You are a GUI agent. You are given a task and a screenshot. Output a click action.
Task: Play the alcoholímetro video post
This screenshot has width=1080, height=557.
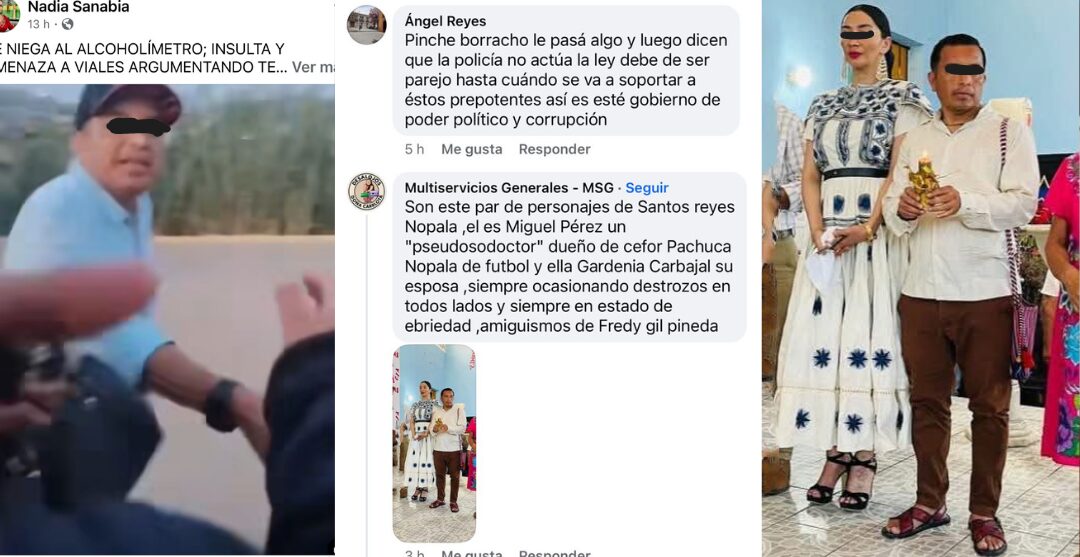pyautogui.click(x=167, y=319)
